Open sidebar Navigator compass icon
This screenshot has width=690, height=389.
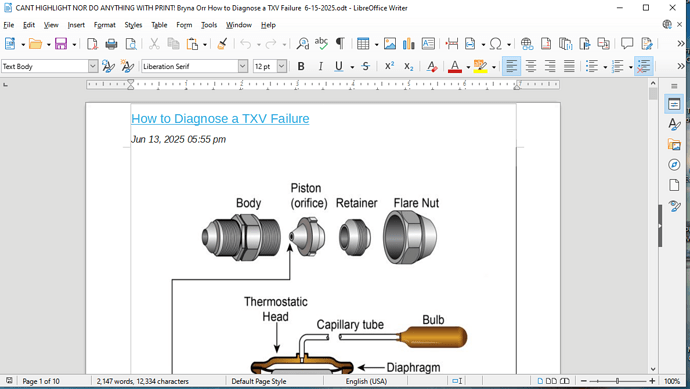[674, 165]
